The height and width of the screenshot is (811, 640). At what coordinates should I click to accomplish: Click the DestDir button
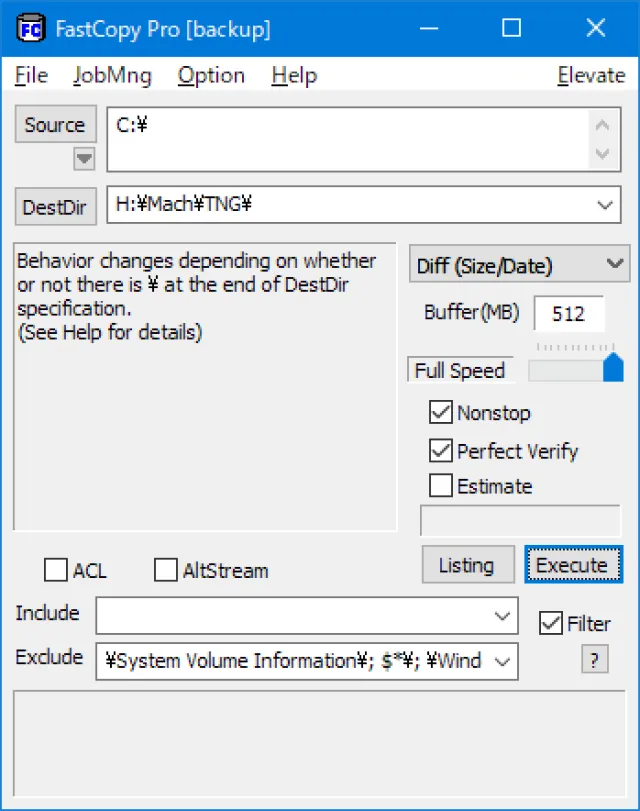tap(55, 207)
